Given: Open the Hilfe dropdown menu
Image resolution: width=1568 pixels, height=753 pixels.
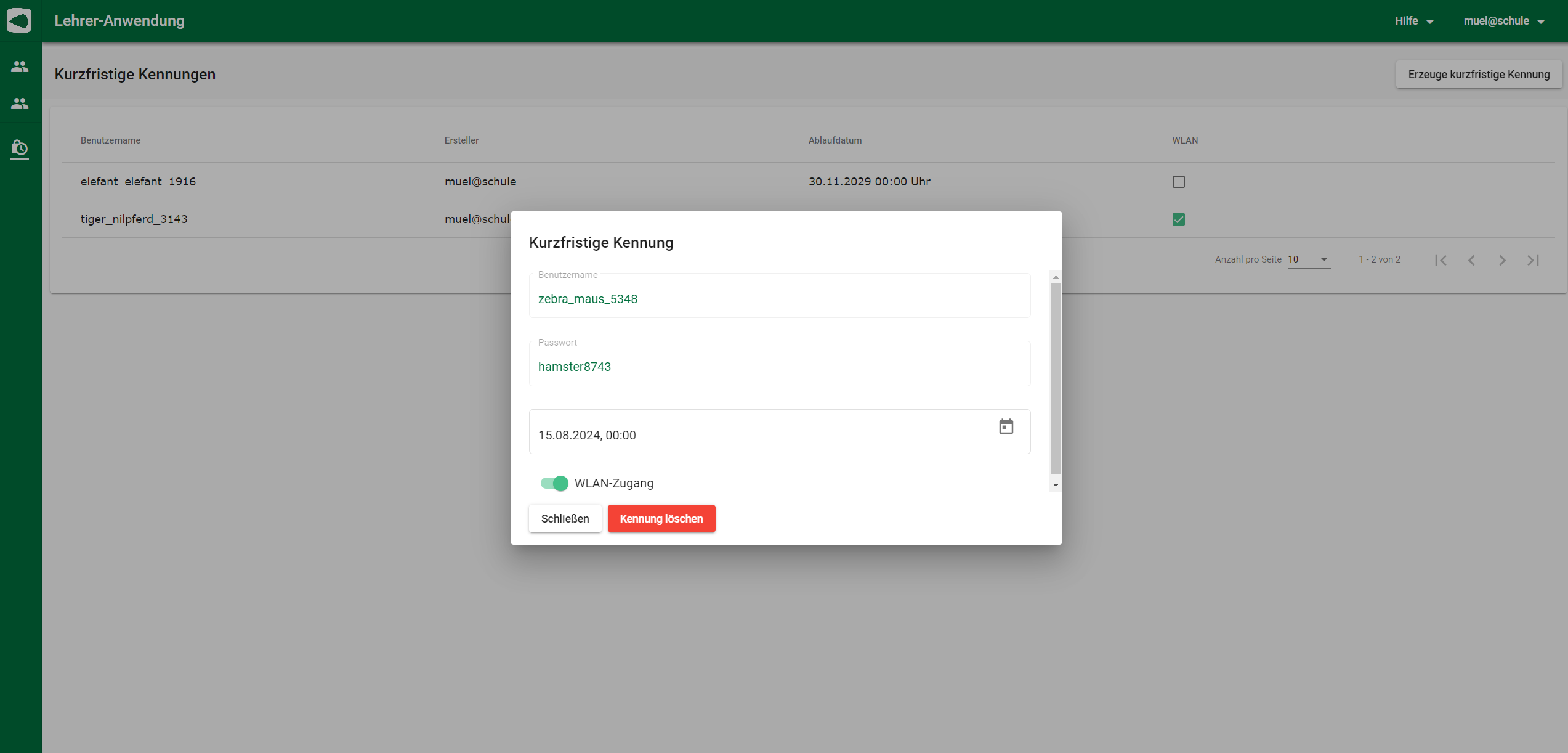Looking at the screenshot, I should tap(1414, 21).
